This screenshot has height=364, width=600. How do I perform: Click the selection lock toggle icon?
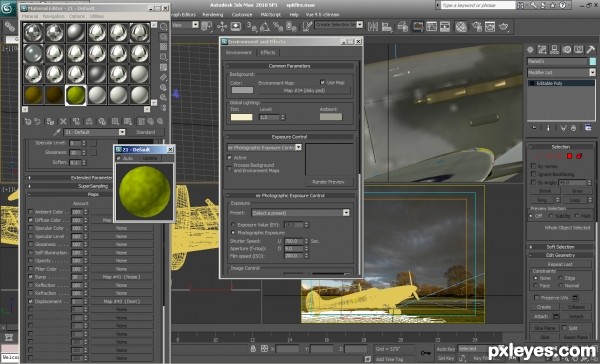pyautogui.click(x=253, y=349)
